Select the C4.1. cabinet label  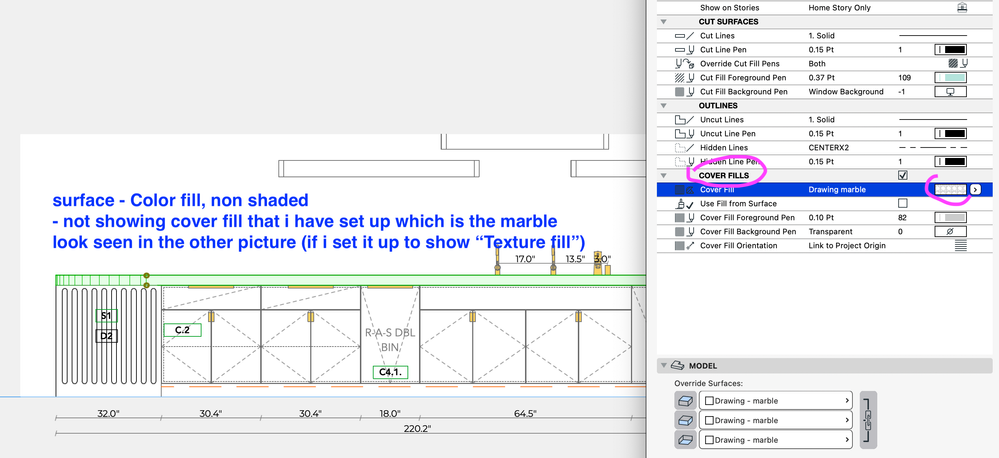(x=391, y=372)
